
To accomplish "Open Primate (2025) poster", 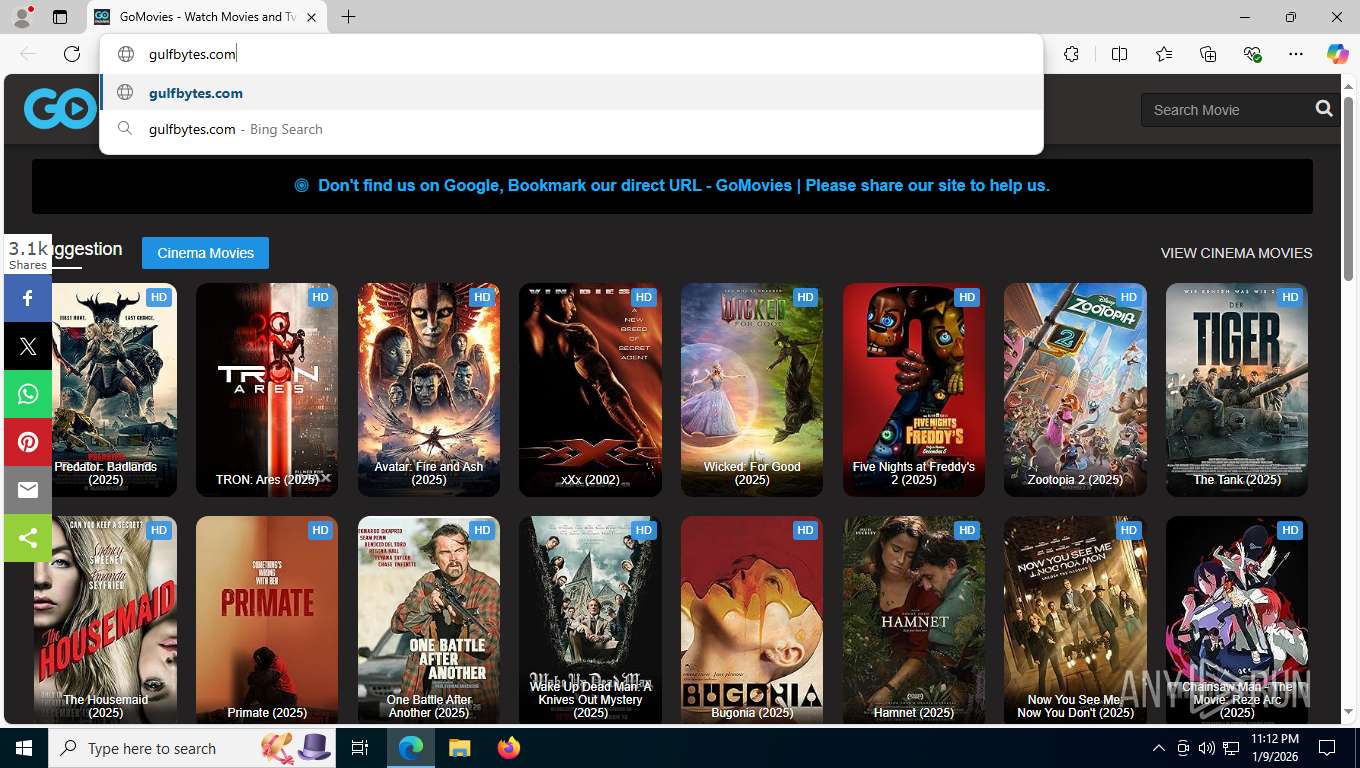I will 267,620.
